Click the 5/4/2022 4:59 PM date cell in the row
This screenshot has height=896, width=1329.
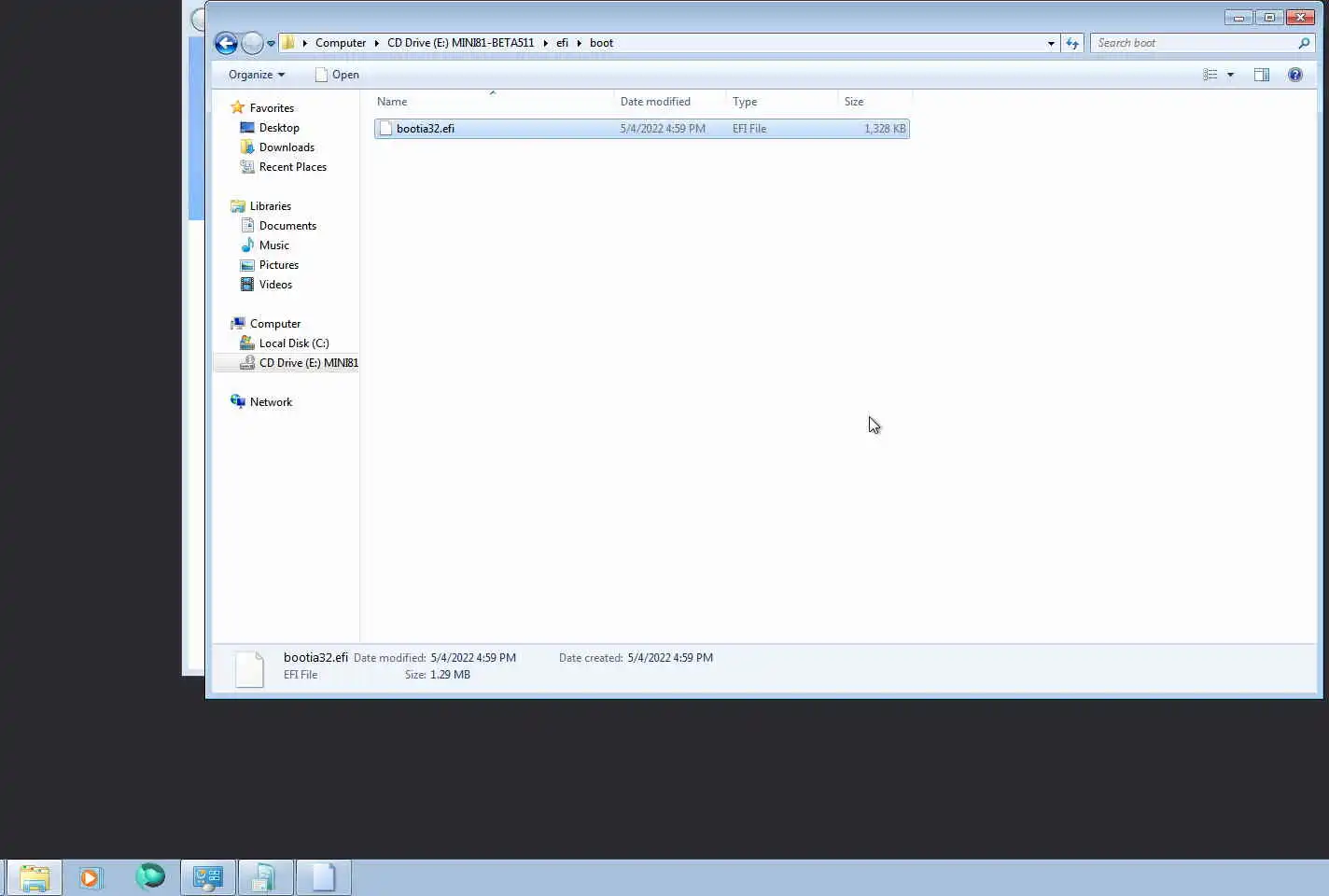[663, 129]
